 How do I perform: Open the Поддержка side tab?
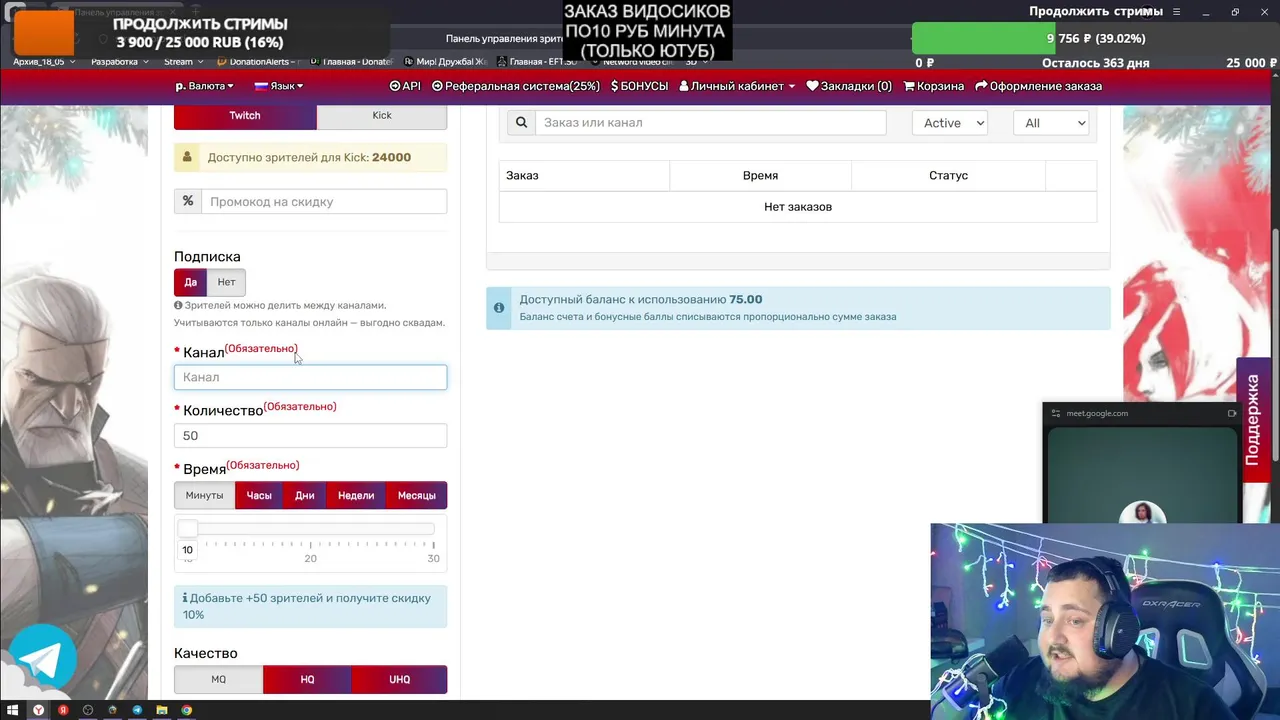1253,419
